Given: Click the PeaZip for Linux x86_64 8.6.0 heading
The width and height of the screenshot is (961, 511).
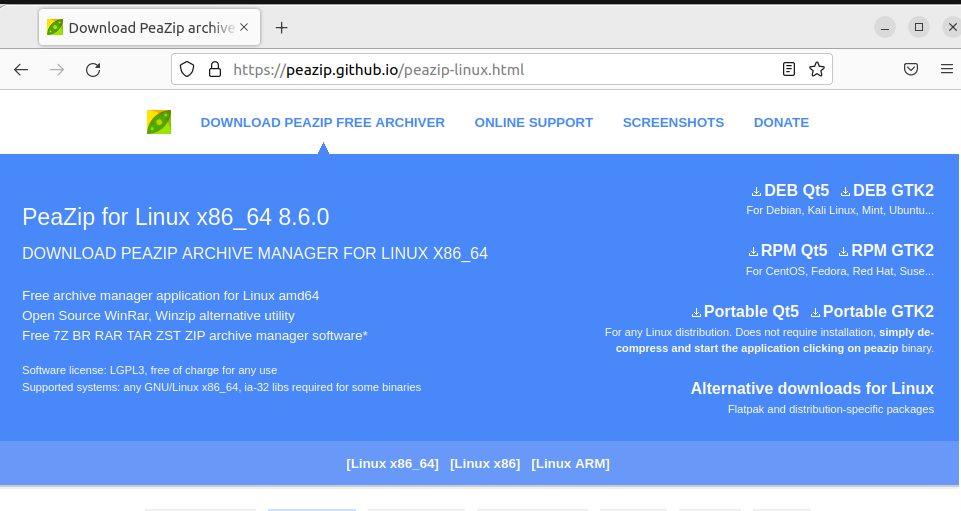Looking at the screenshot, I should coord(176,217).
